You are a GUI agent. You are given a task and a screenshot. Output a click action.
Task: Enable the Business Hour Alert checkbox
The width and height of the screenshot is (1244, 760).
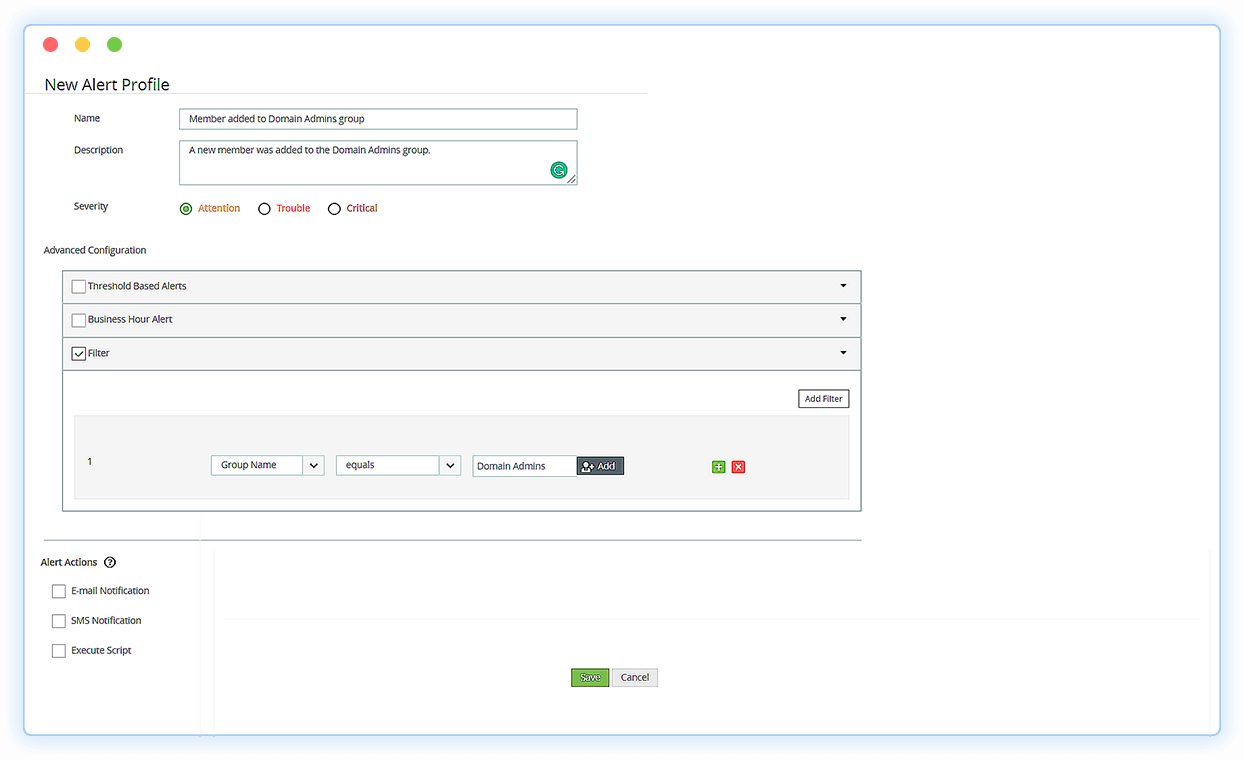78,320
